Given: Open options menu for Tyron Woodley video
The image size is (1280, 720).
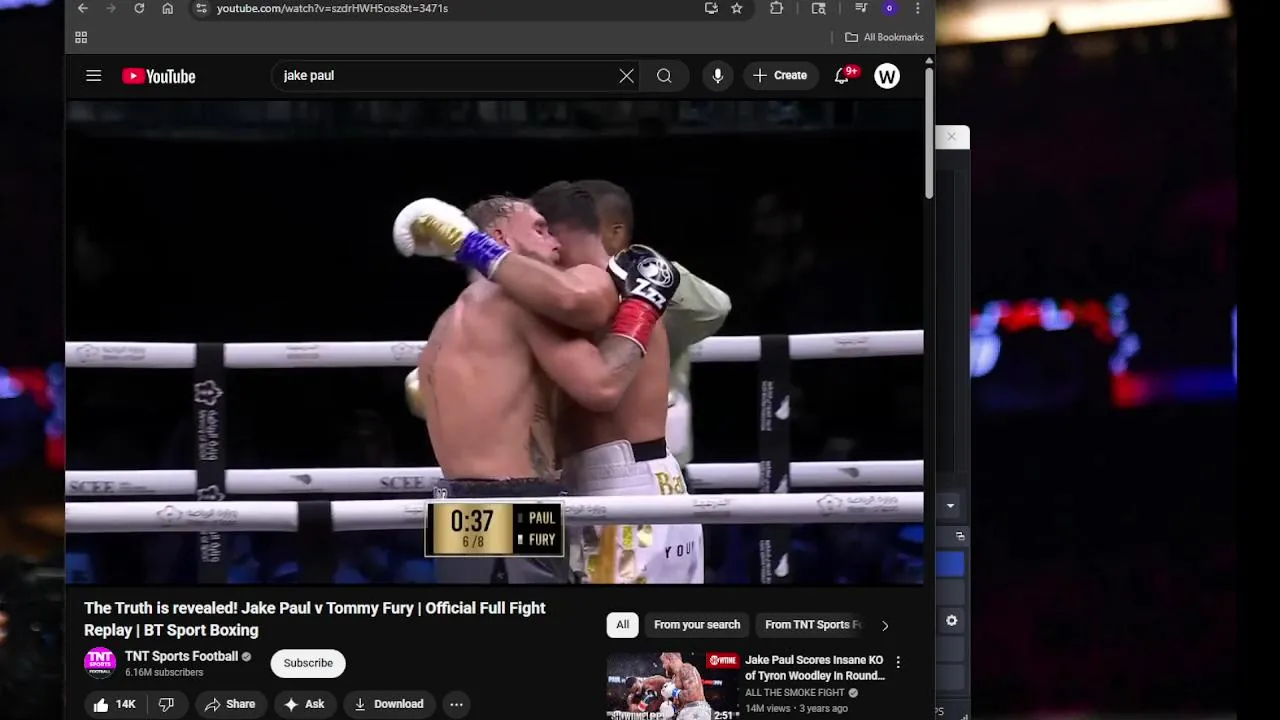Looking at the screenshot, I should (x=898, y=662).
